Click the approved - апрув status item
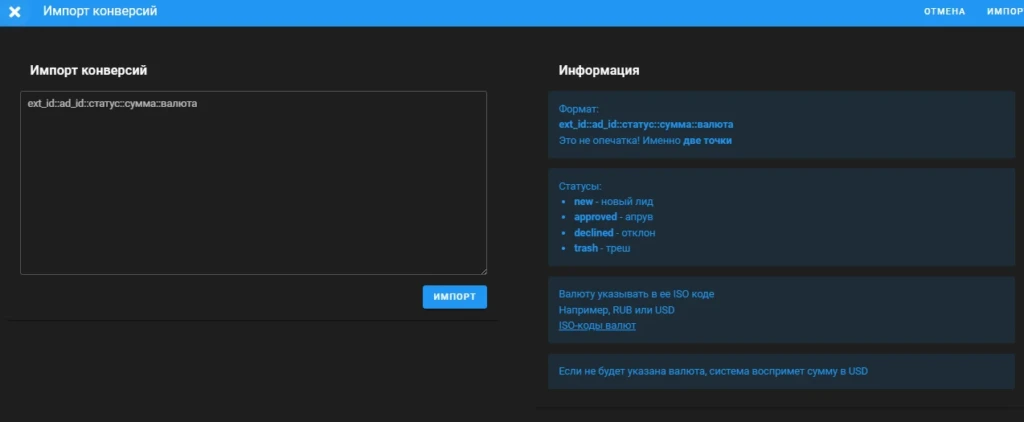 (x=613, y=217)
